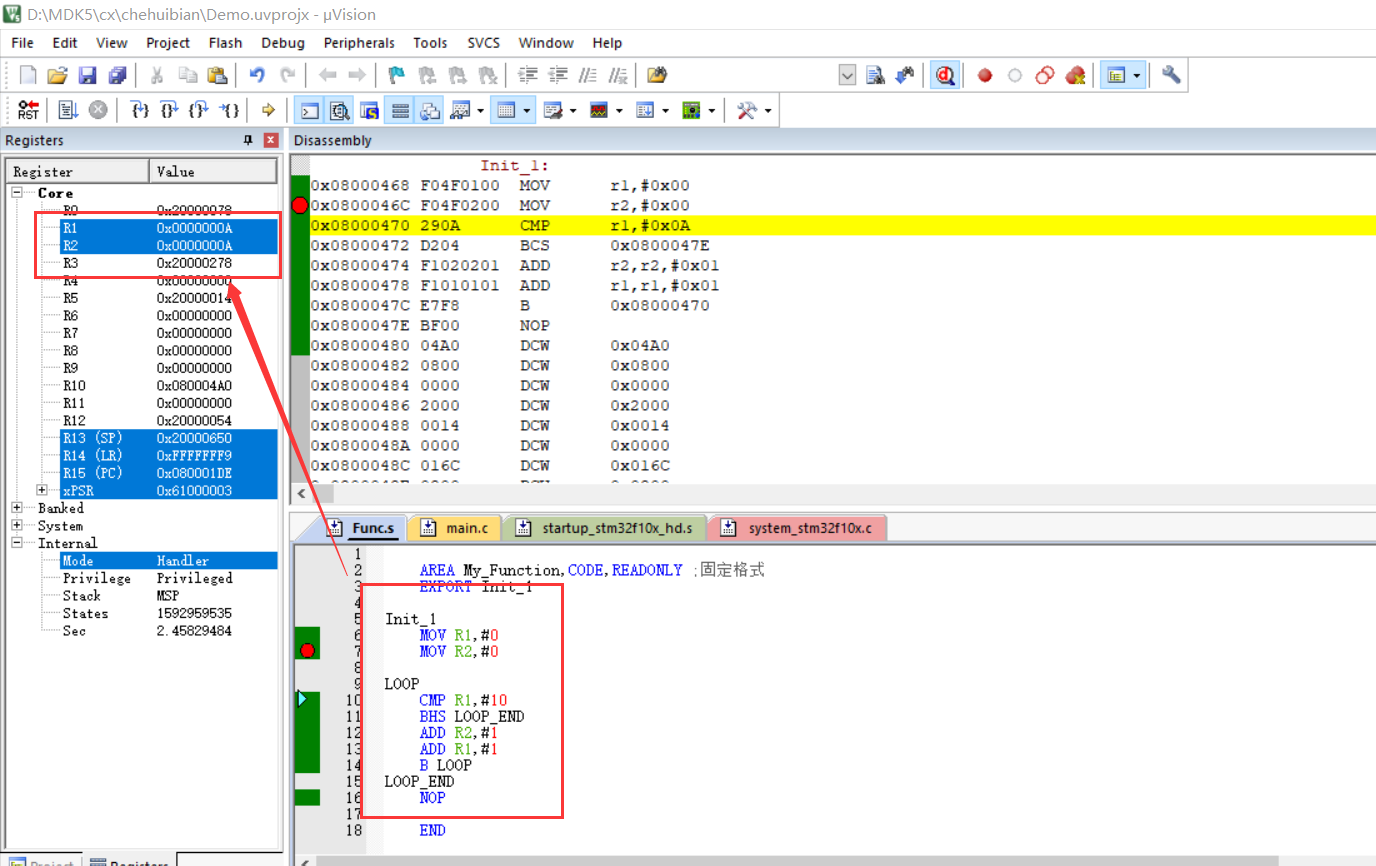Click Kill All Breakpoints icon

click(x=1075, y=75)
